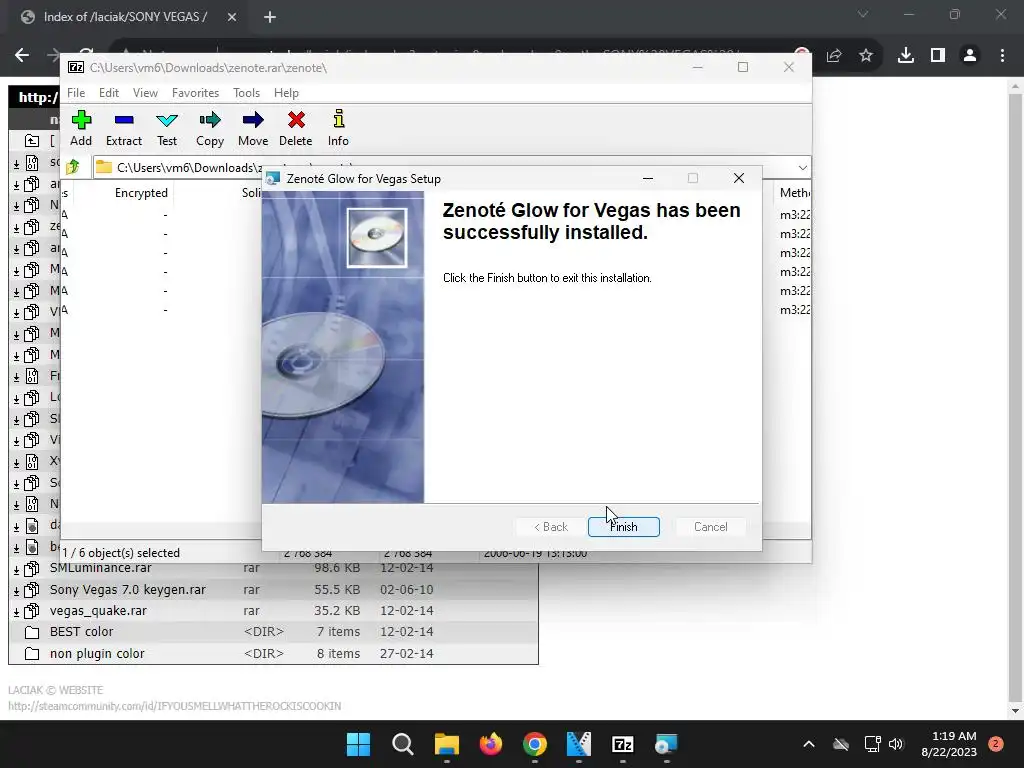
Task: Click the Add icon in the 7-Zip toolbar
Action: tap(81, 129)
